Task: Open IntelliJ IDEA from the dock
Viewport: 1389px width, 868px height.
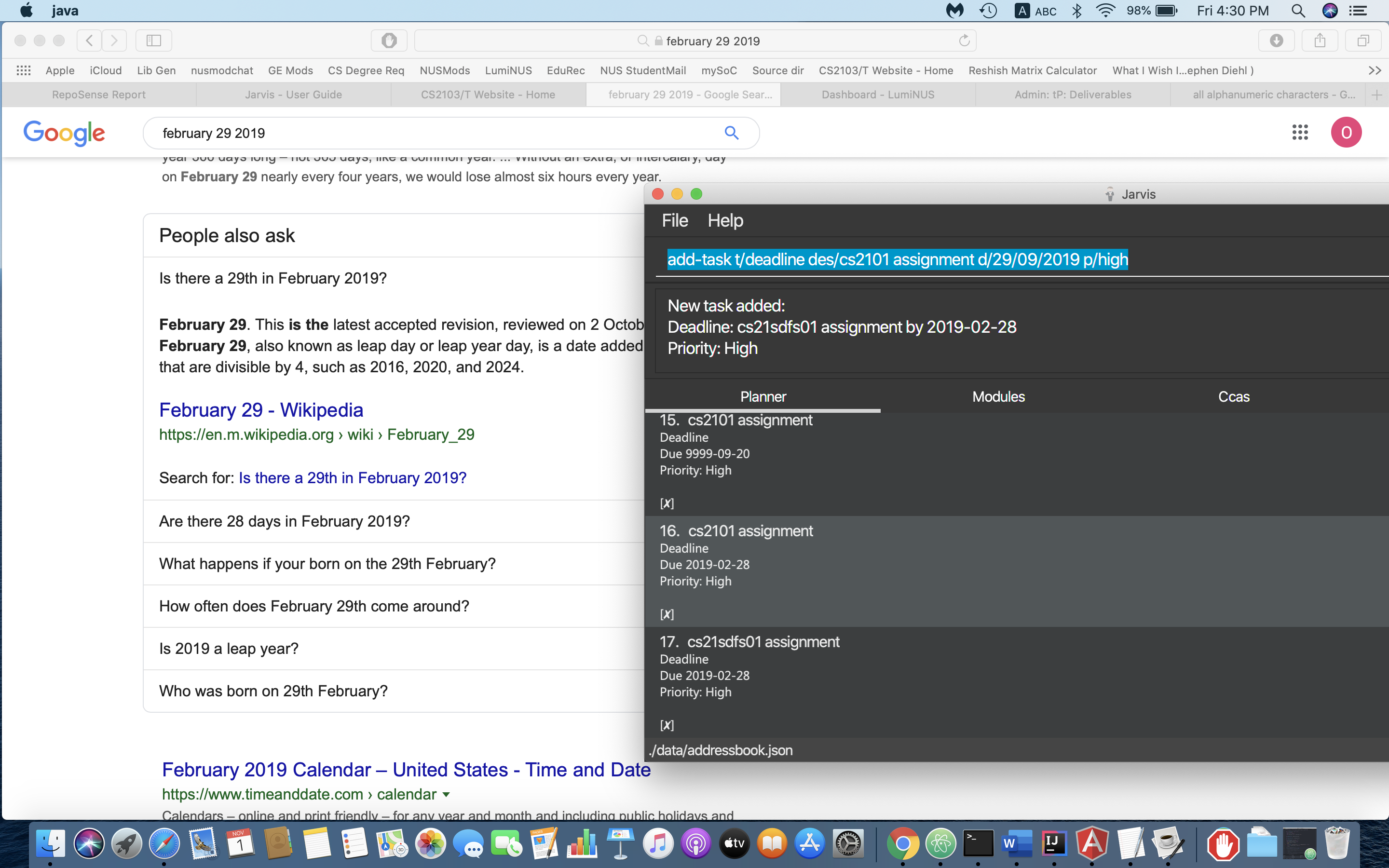Action: [1054, 843]
